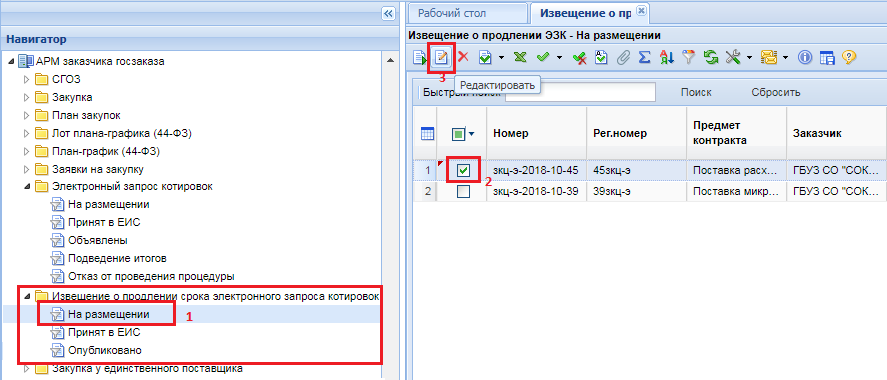Toggle the select-all checkbox in table header
The height and width of the screenshot is (380, 887).
[x=459, y=134]
